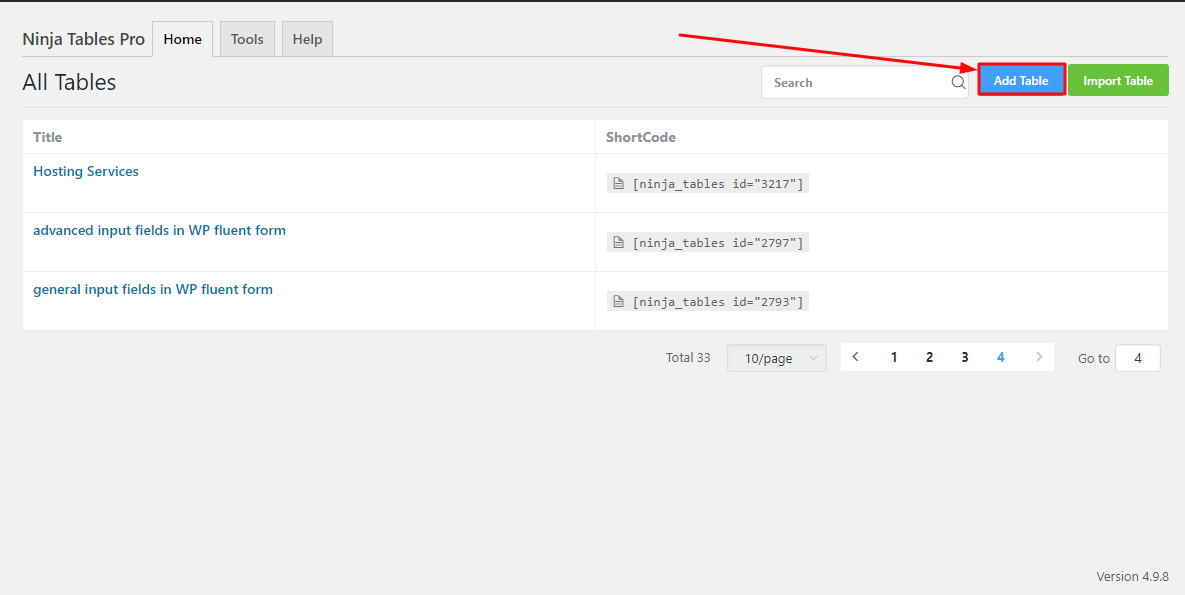
Task: Open the Hosting Services table
Action: [x=86, y=172]
